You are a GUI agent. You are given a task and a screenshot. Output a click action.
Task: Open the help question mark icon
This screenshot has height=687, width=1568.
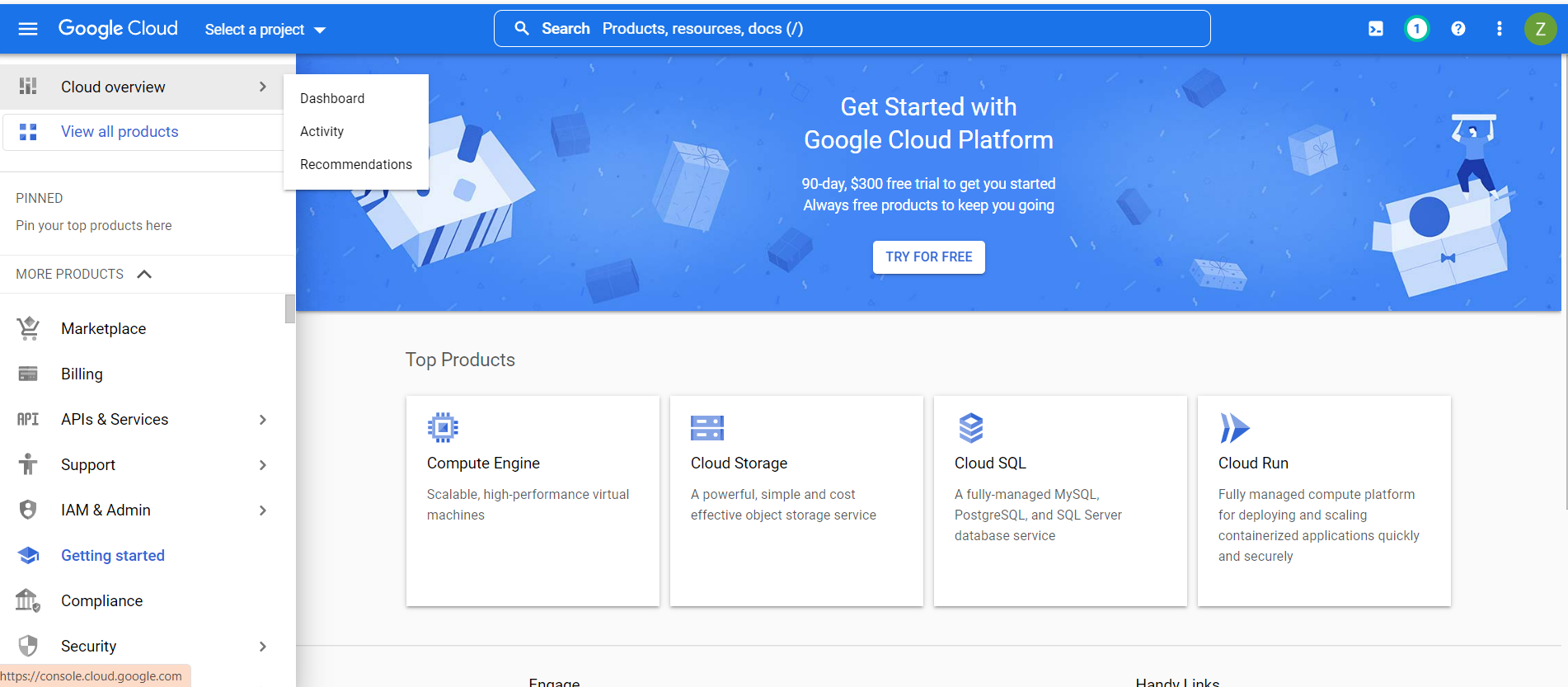1458,29
